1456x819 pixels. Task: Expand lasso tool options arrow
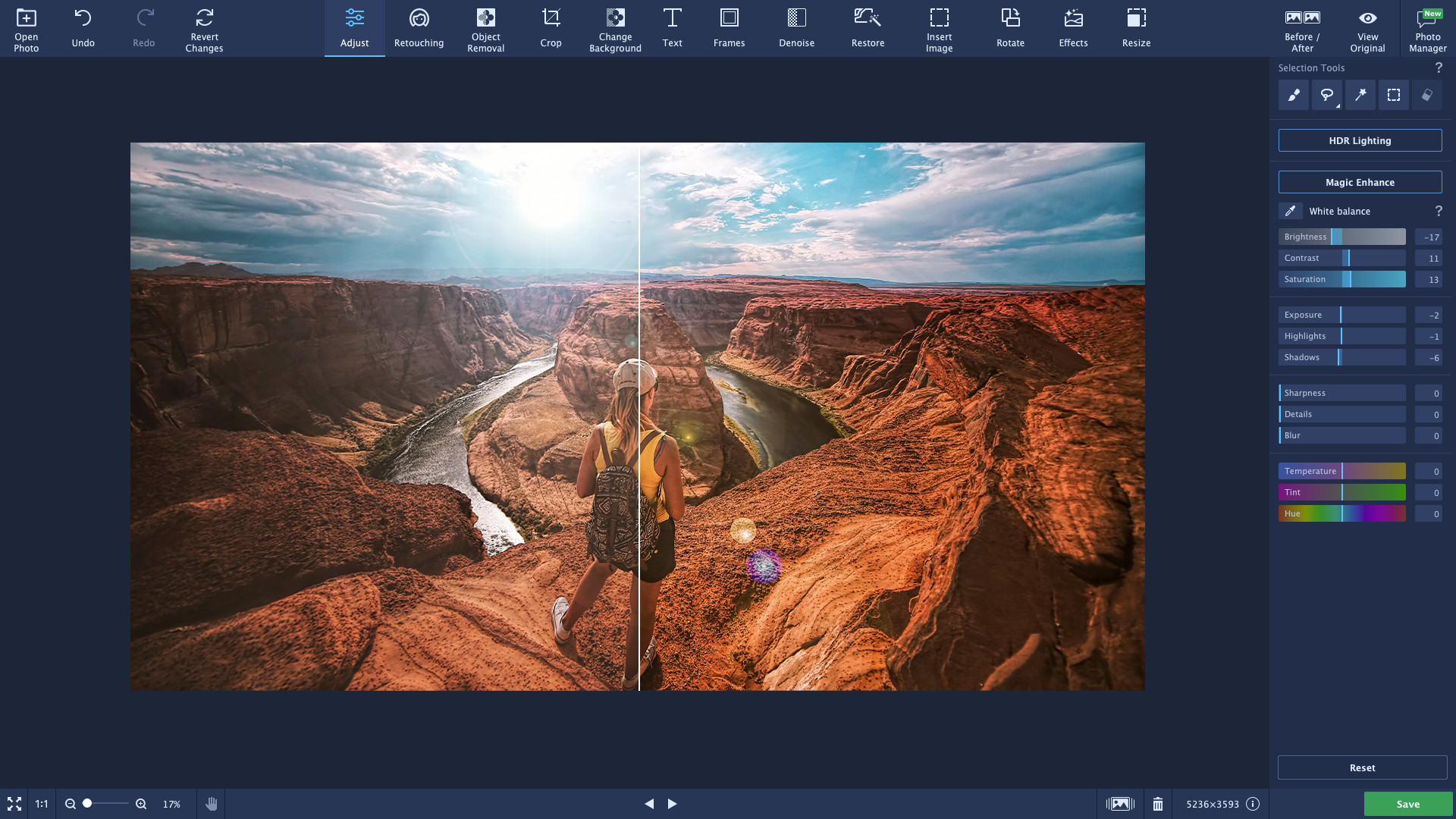point(1338,106)
